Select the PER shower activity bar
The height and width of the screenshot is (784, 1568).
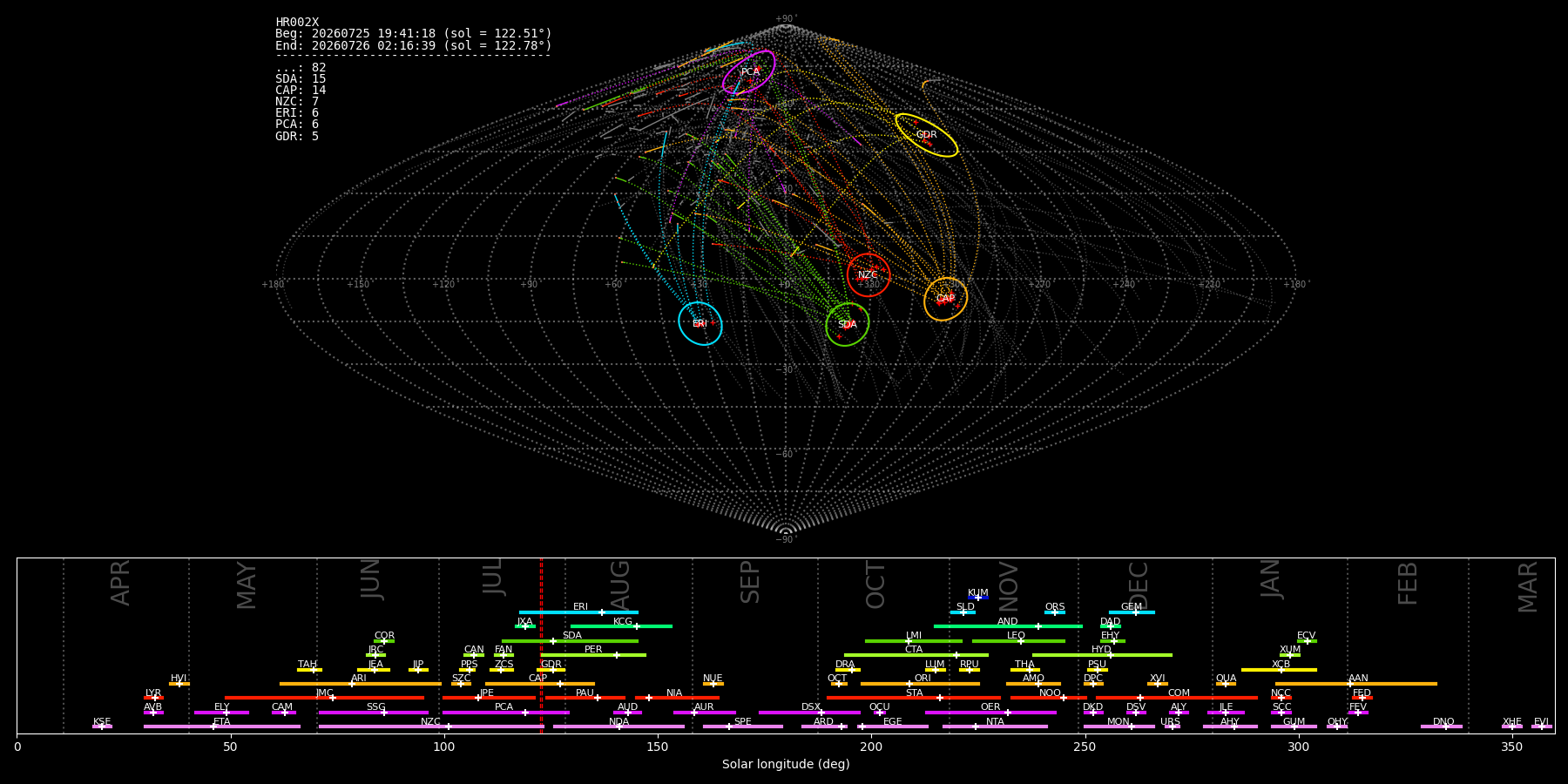coord(593,655)
